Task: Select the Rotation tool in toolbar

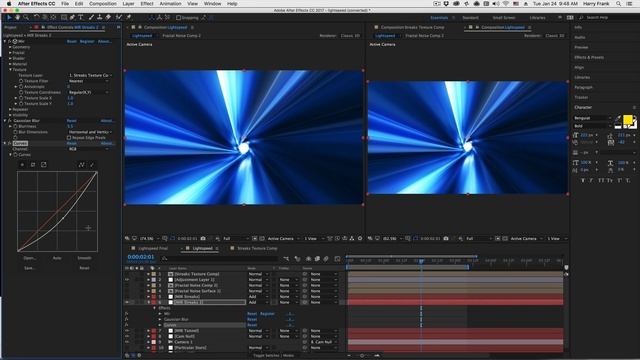Action: tap(37, 18)
